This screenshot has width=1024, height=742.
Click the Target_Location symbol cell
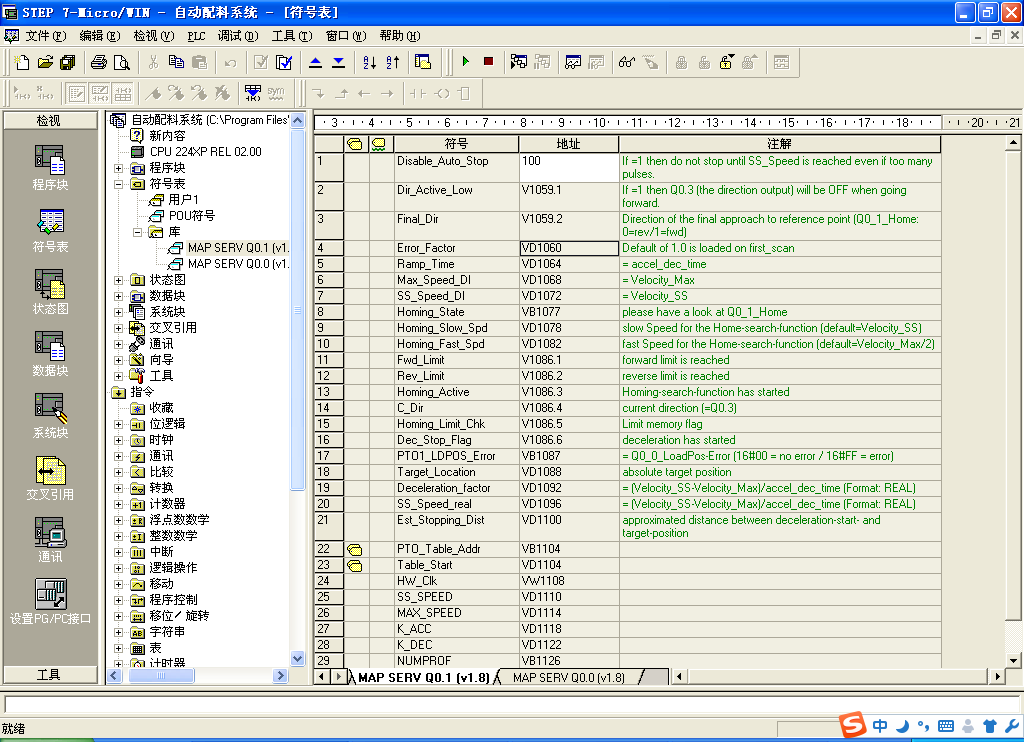[456, 472]
